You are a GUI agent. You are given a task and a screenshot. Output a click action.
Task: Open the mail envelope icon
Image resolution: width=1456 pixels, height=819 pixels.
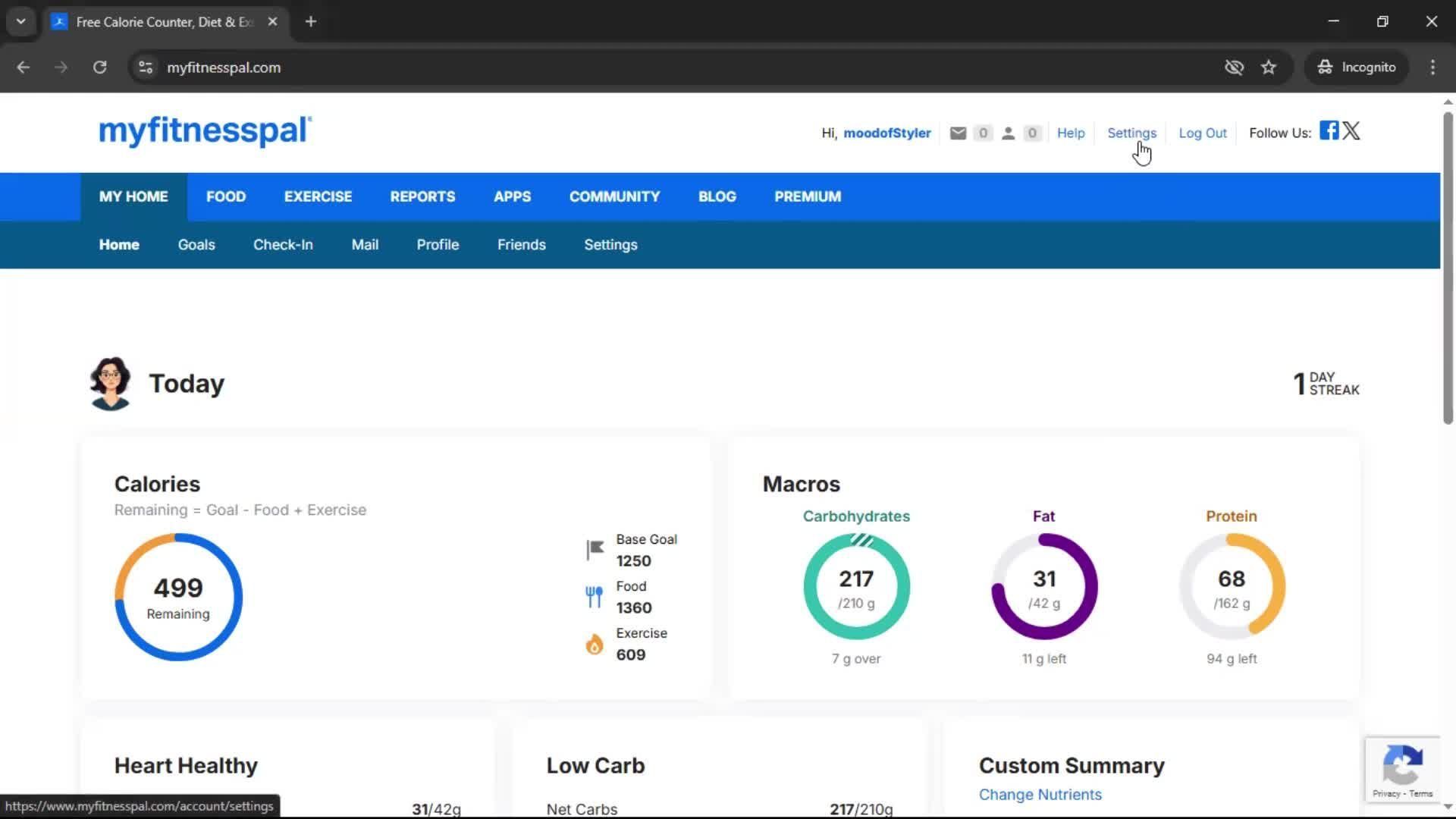(x=958, y=133)
